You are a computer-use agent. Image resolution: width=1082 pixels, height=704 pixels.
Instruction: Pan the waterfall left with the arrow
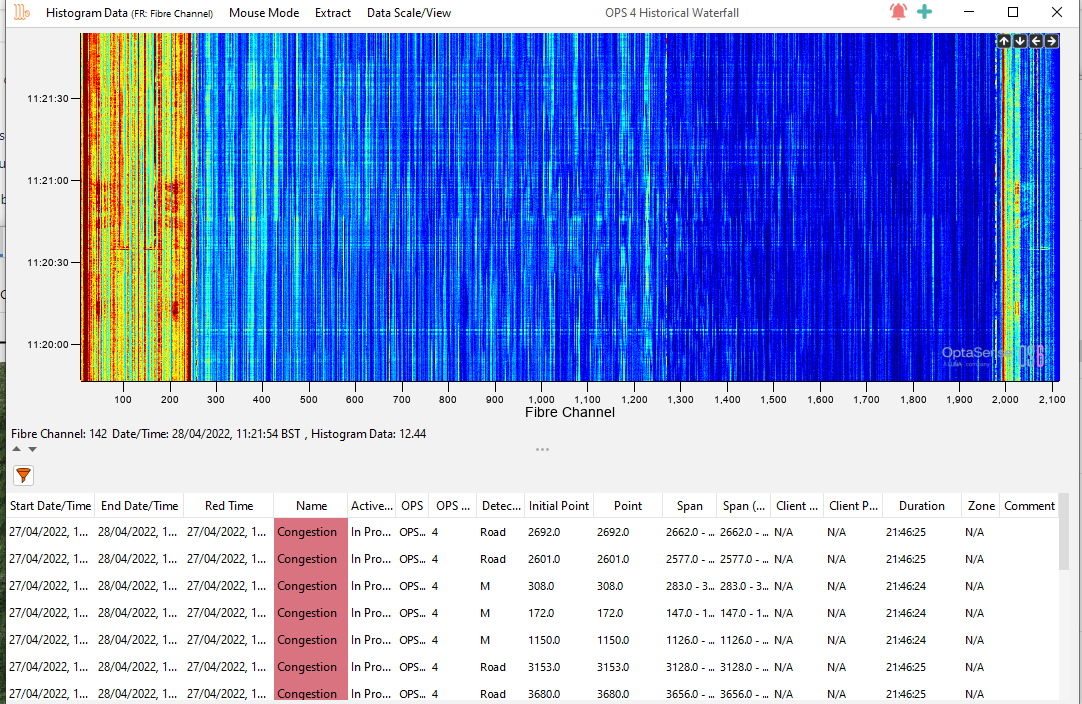coord(1036,41)
